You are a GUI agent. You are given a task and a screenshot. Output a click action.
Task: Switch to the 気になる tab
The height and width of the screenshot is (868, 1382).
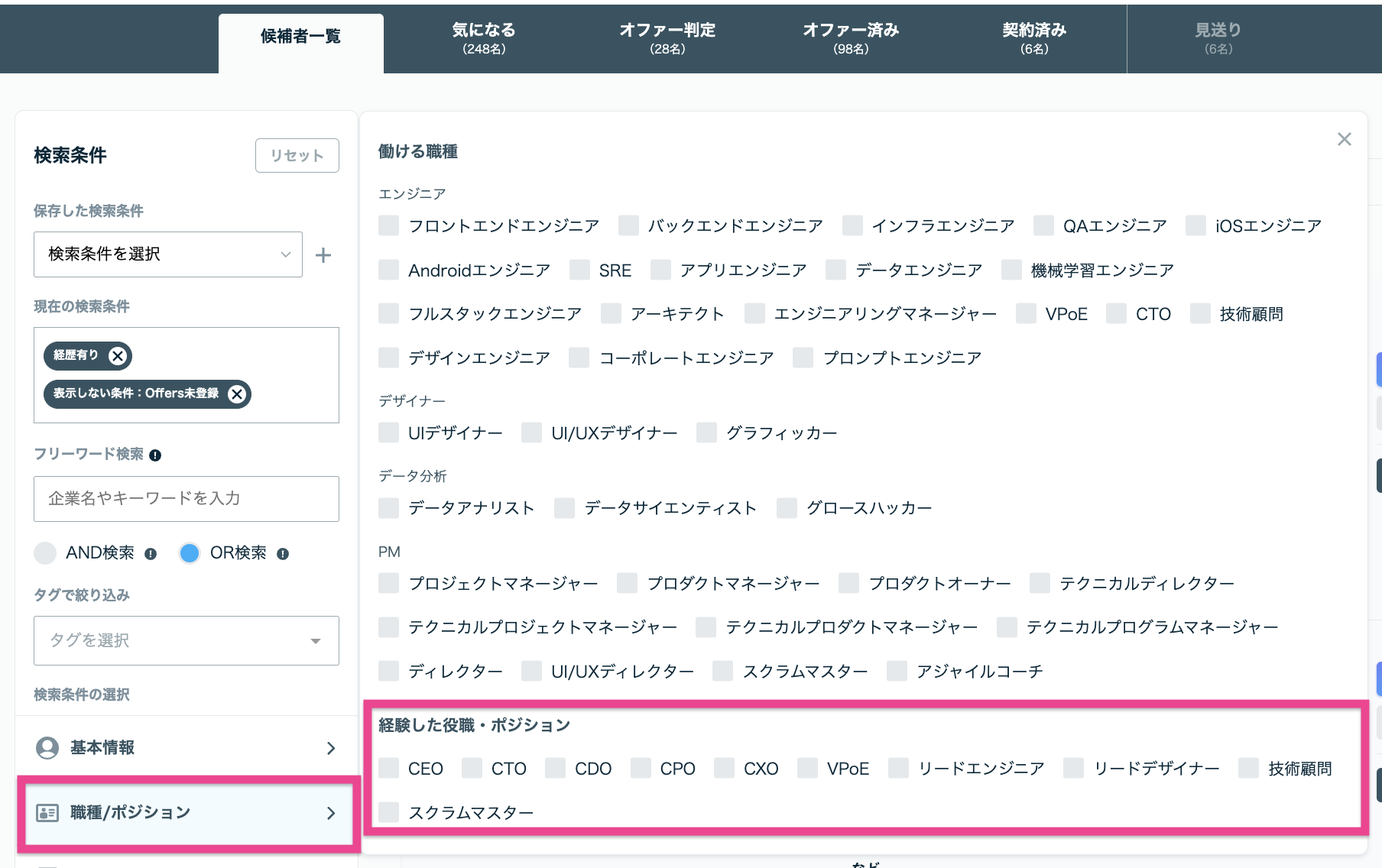484,38
